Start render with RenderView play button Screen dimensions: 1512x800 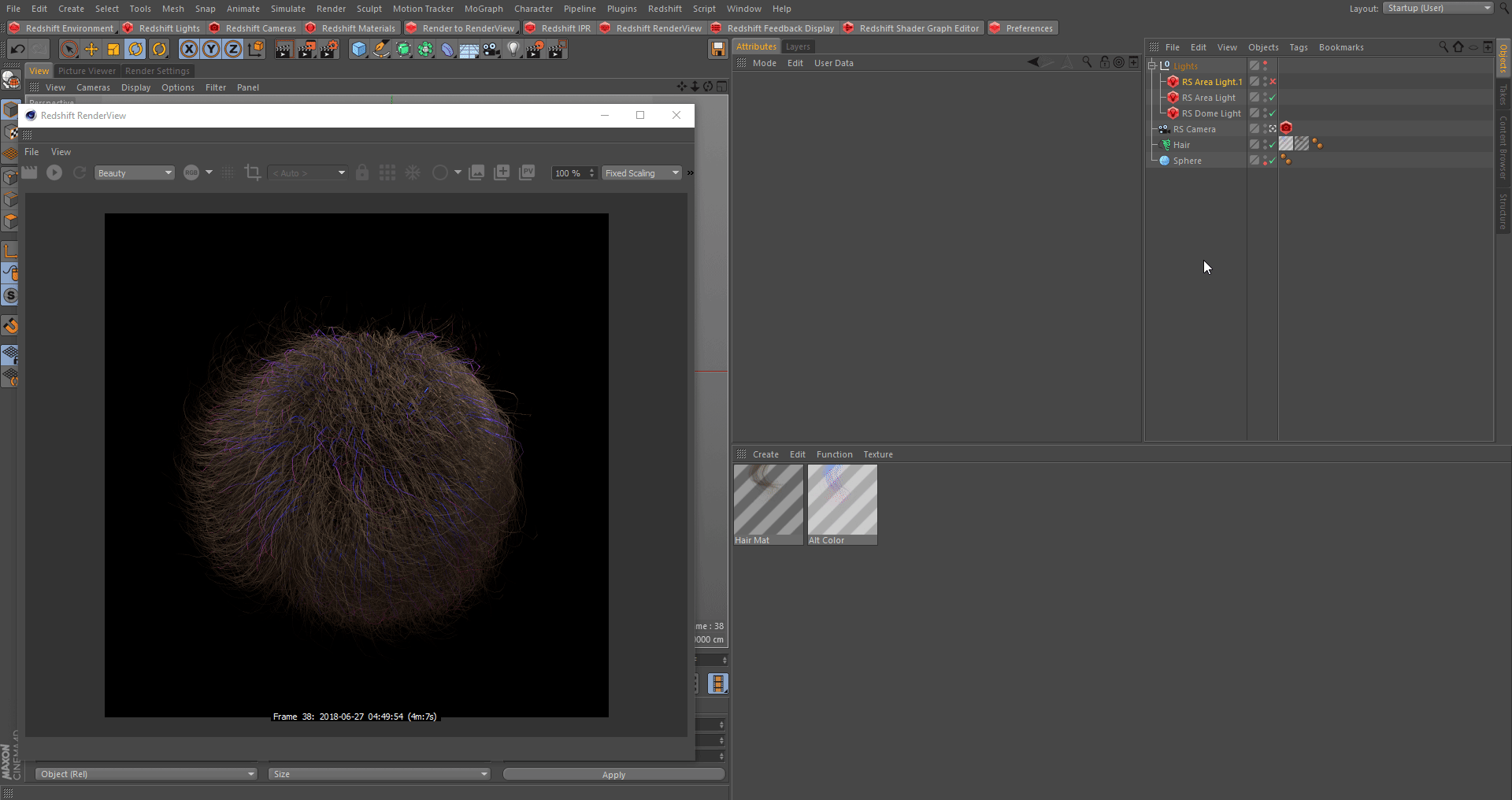coord(54,172)
